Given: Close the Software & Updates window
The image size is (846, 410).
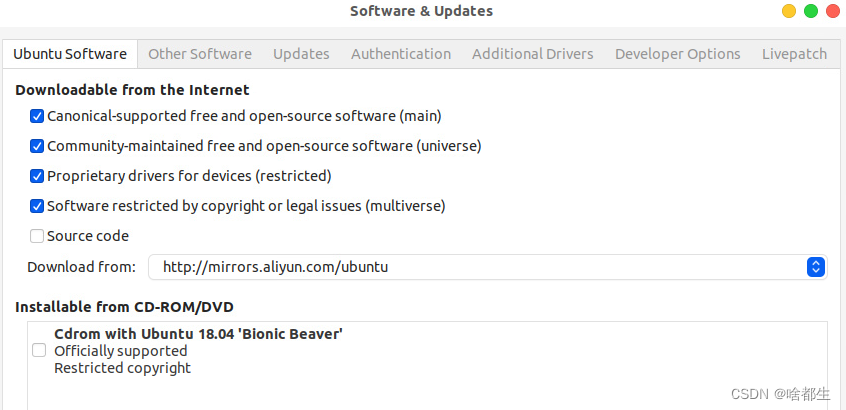Looking at the screenshot, I should tap(833, 11).
